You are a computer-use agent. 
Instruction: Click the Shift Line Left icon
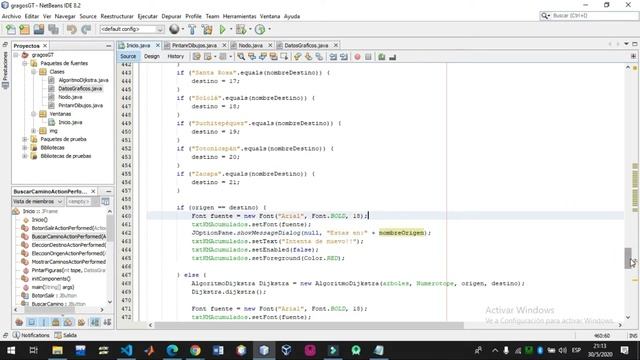click(x=333, y=57)
